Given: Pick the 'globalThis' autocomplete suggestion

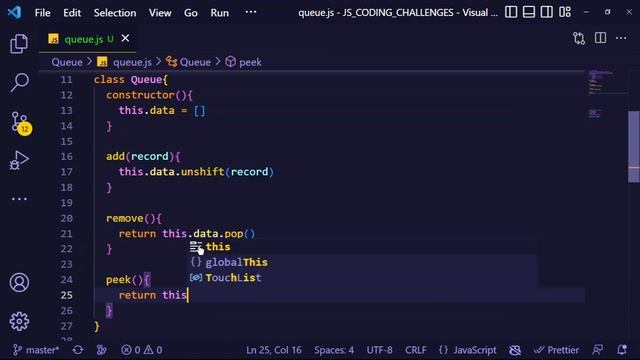Looking at the screenshot, I should (x=362, y=262).
